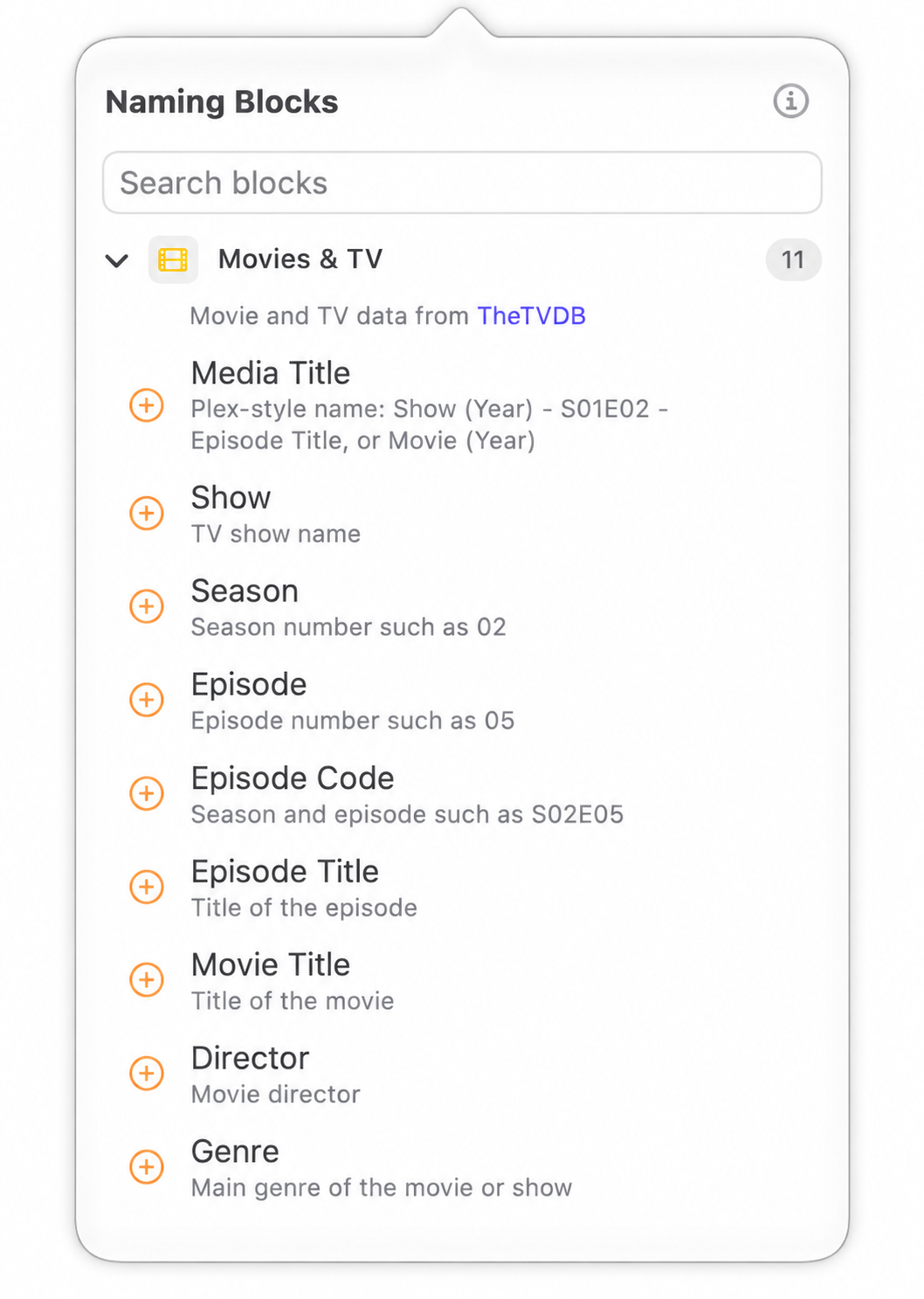Click 'Movie director' description
Image resolution: width=924 pixels, height=1299 pixels.
point(275,1095)
